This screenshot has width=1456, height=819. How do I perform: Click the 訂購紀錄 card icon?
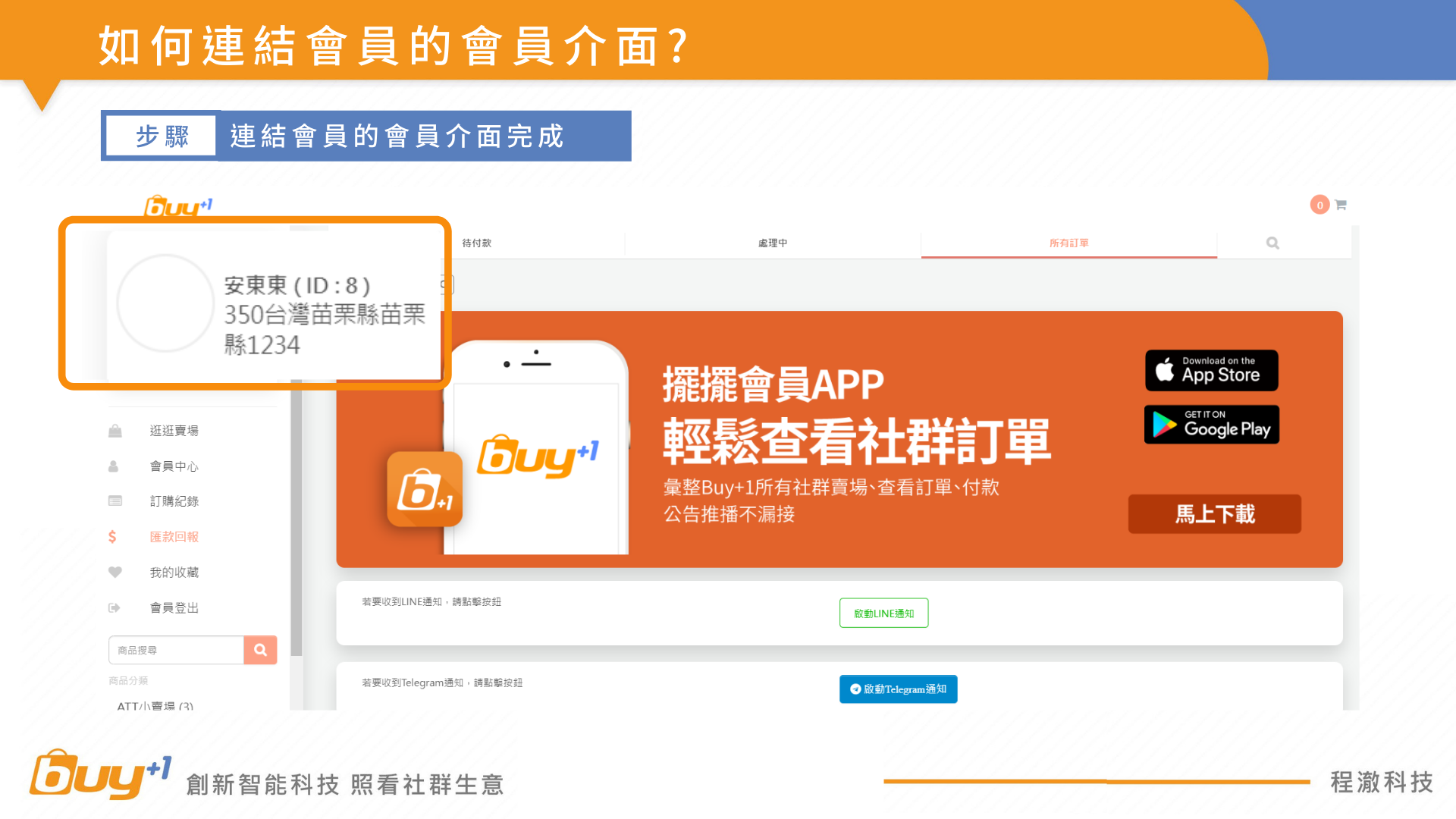[115, 501]
